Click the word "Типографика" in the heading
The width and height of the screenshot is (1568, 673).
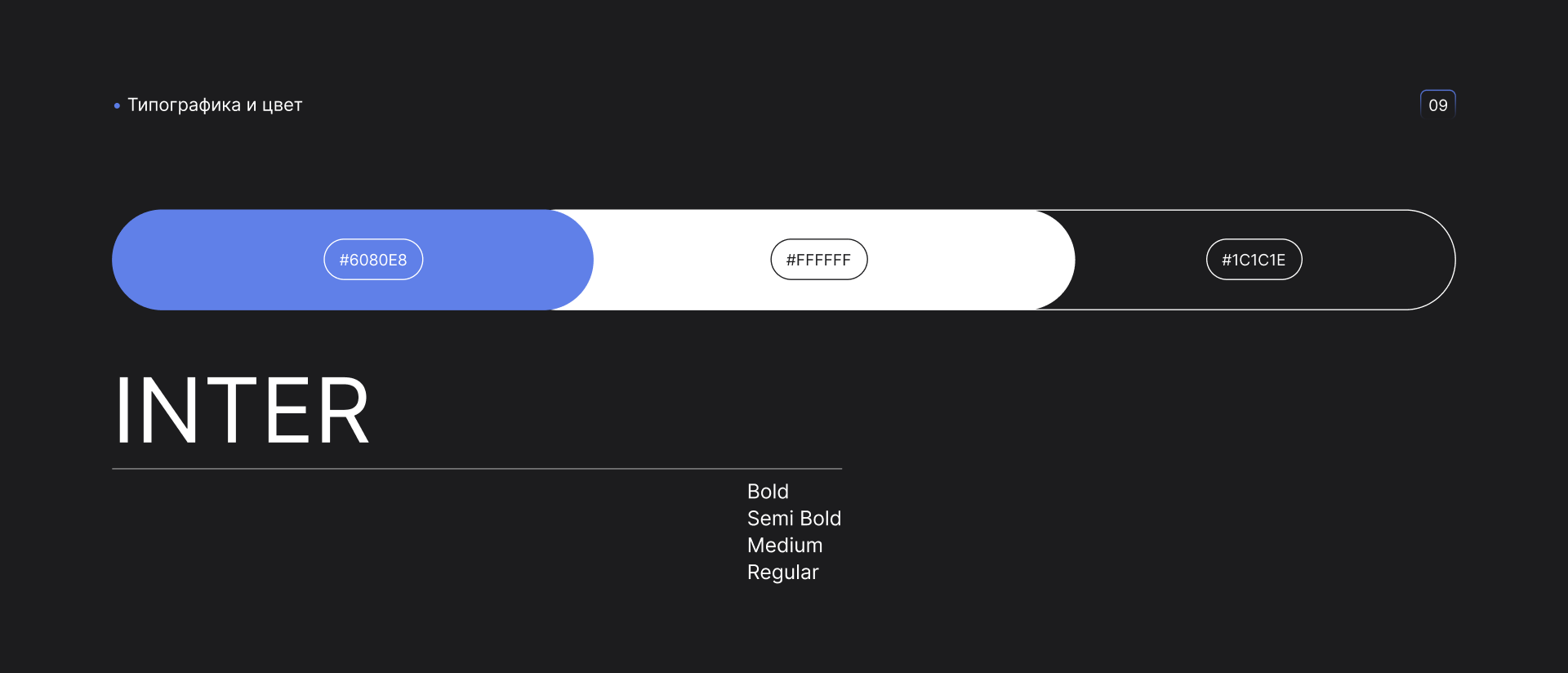click(184, 105)
